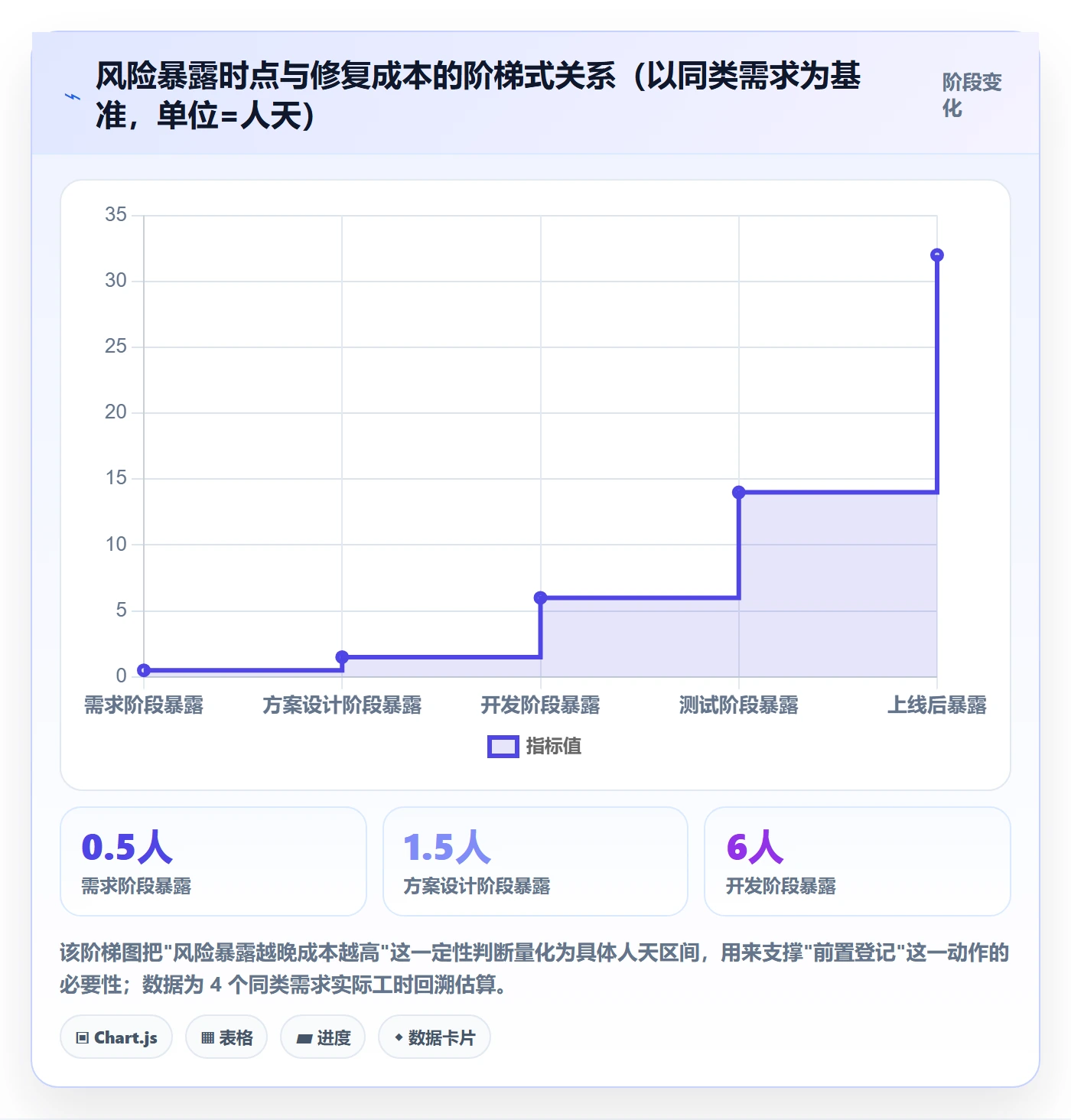1071x1120 pixels.
Task: Click the 阶段变化 badge in the header
Action: 972,95
